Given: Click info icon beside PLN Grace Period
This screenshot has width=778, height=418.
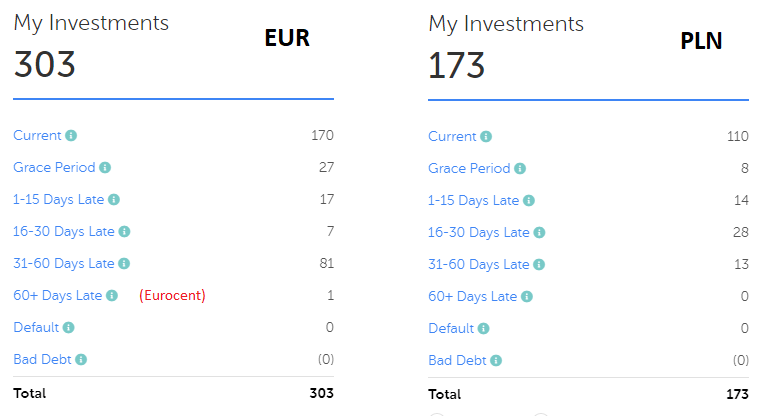Looking at the screenshot, I should tap(520, 169).
